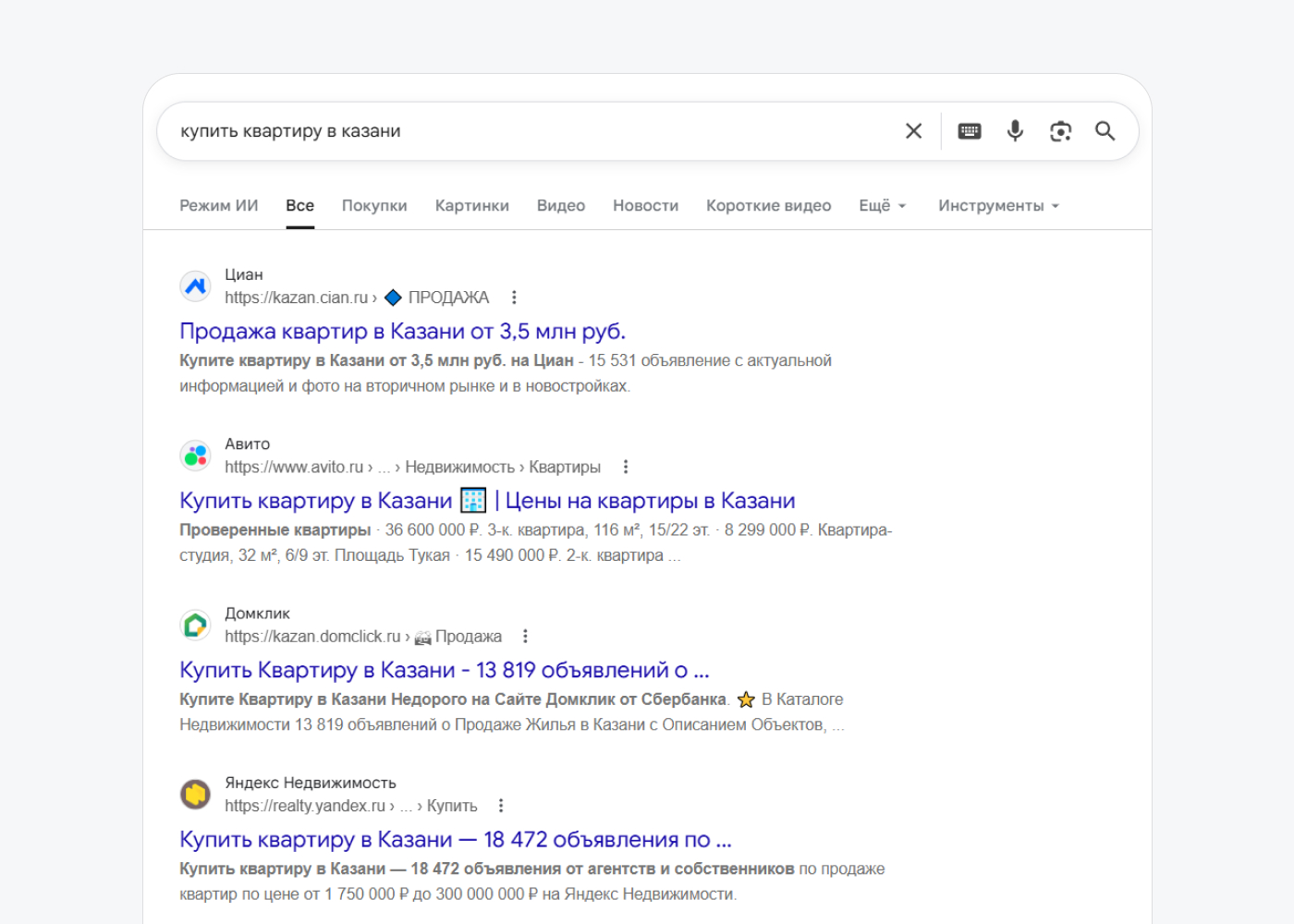Open link Купить Квартиру в Казани 13 819 объявлений

[x=445, y=670]
